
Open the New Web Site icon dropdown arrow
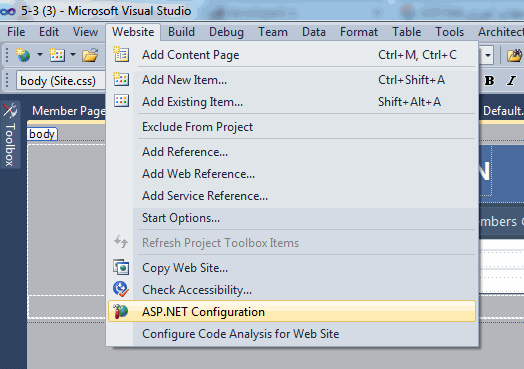40,54
